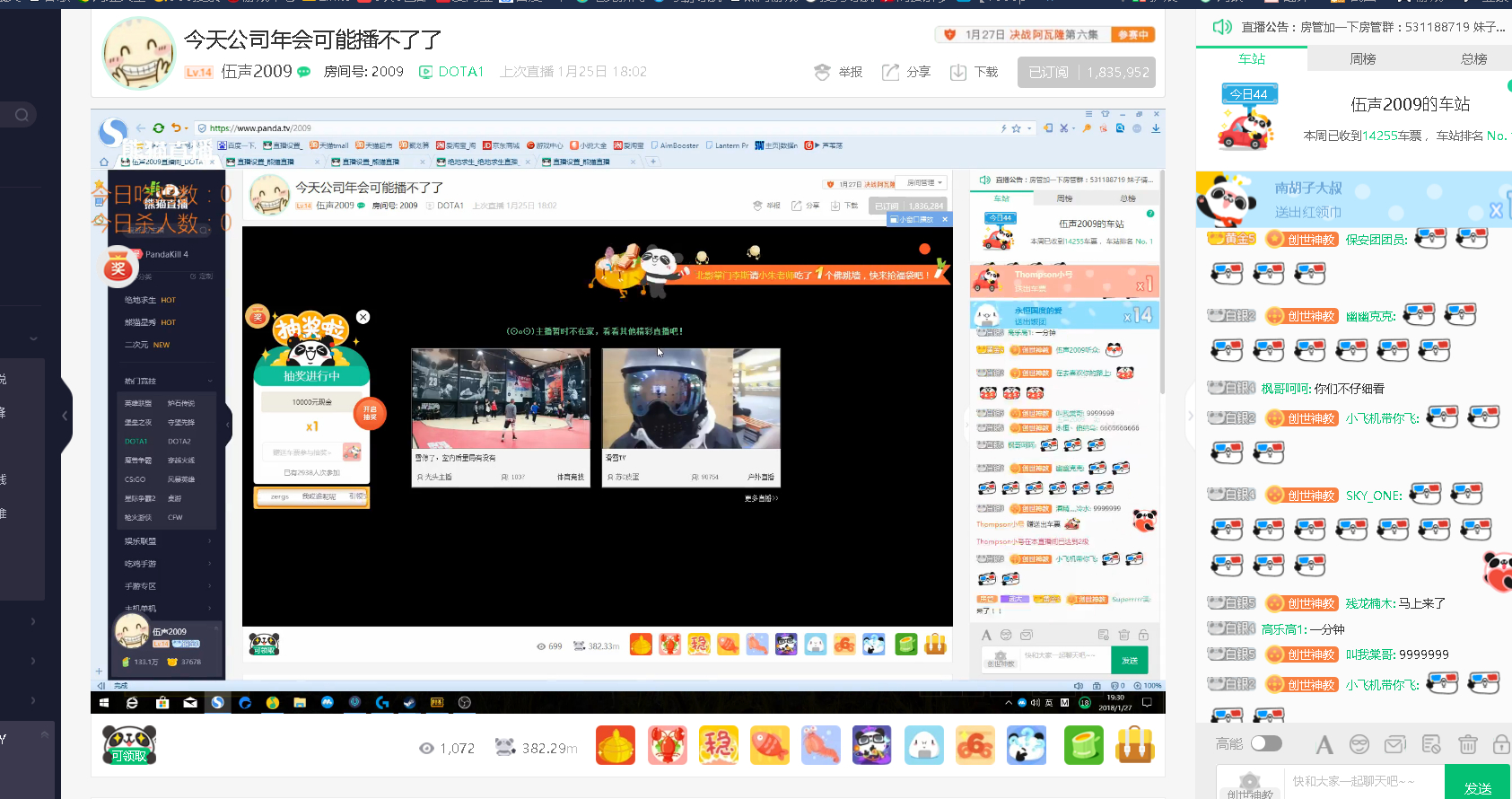The height and width of the screenshot is (799, 1512).
Task: Collapse the chat panel with side arrow
Action: pyautogui.click(x=1191, y=416)
